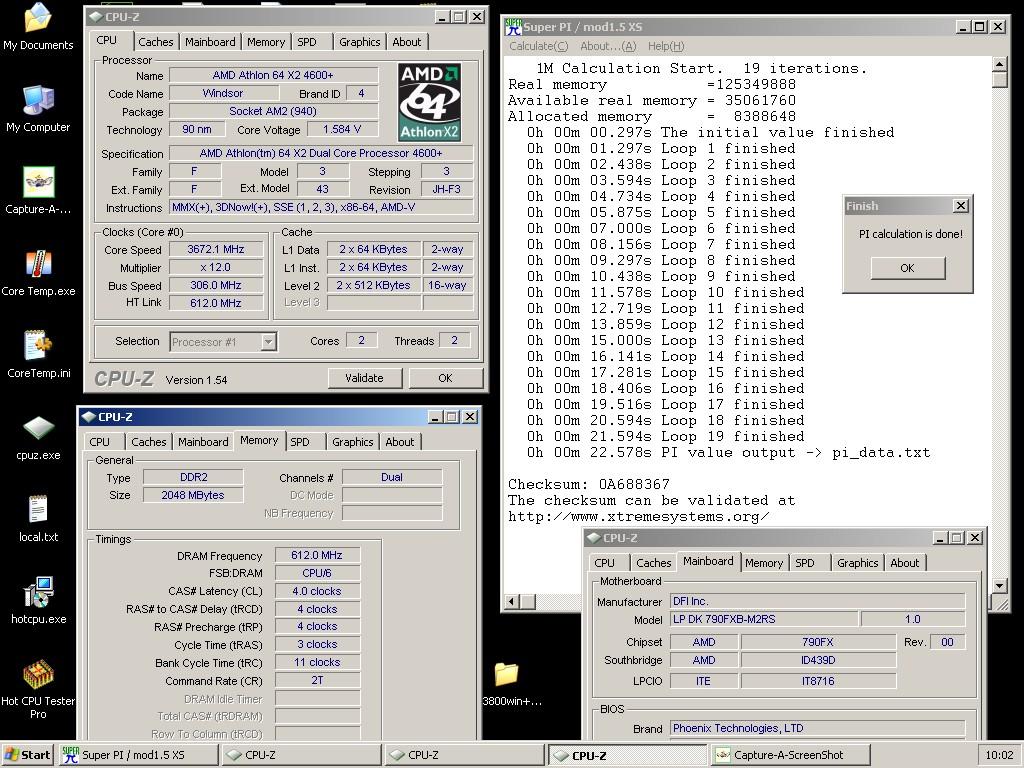Click the CAS# Latency value 4.0 clocks
The height and width of the screenshot is (768, 1024).
pyautogui.click(x=317, y=591)
